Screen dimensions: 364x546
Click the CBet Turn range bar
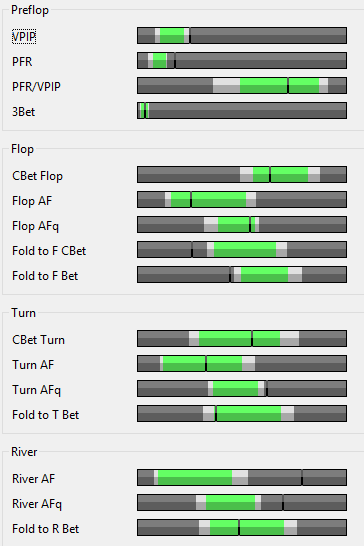(x=242, y=338)
